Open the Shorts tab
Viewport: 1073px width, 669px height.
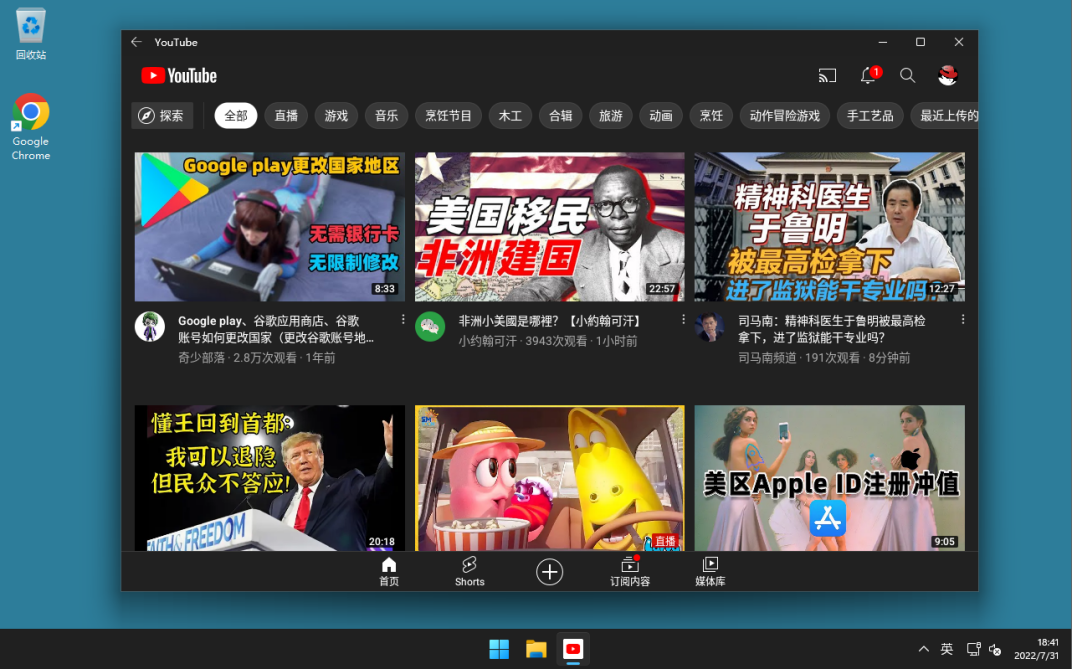[x=469, y=571]
